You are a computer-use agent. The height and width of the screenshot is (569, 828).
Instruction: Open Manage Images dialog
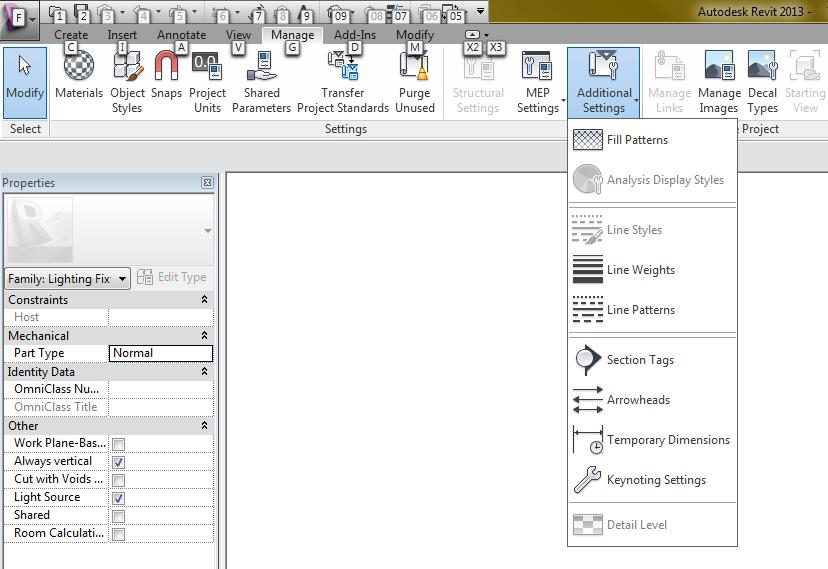[x=719, y=82]
